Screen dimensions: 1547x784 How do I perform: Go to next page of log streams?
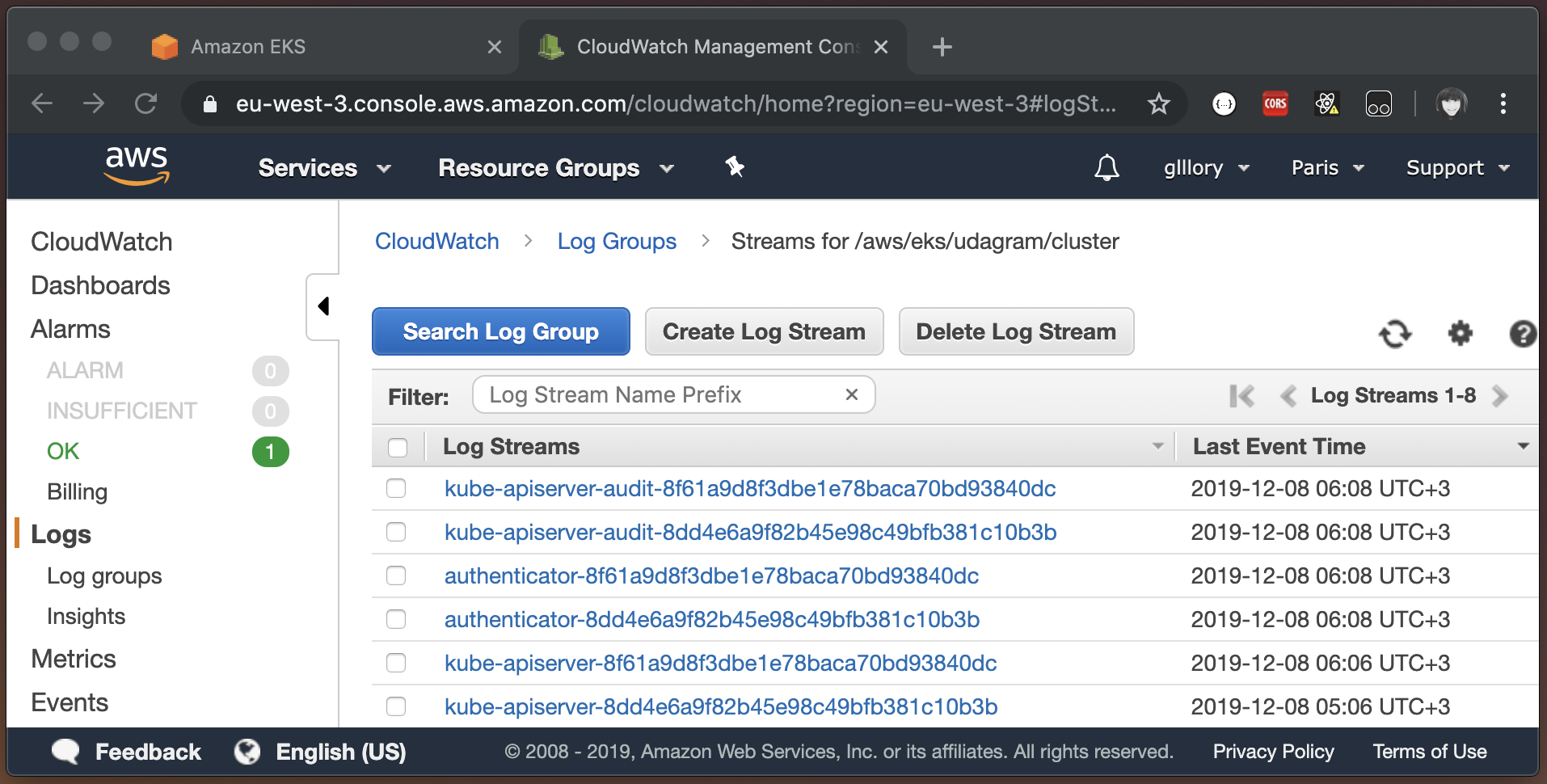point(1500,396)
